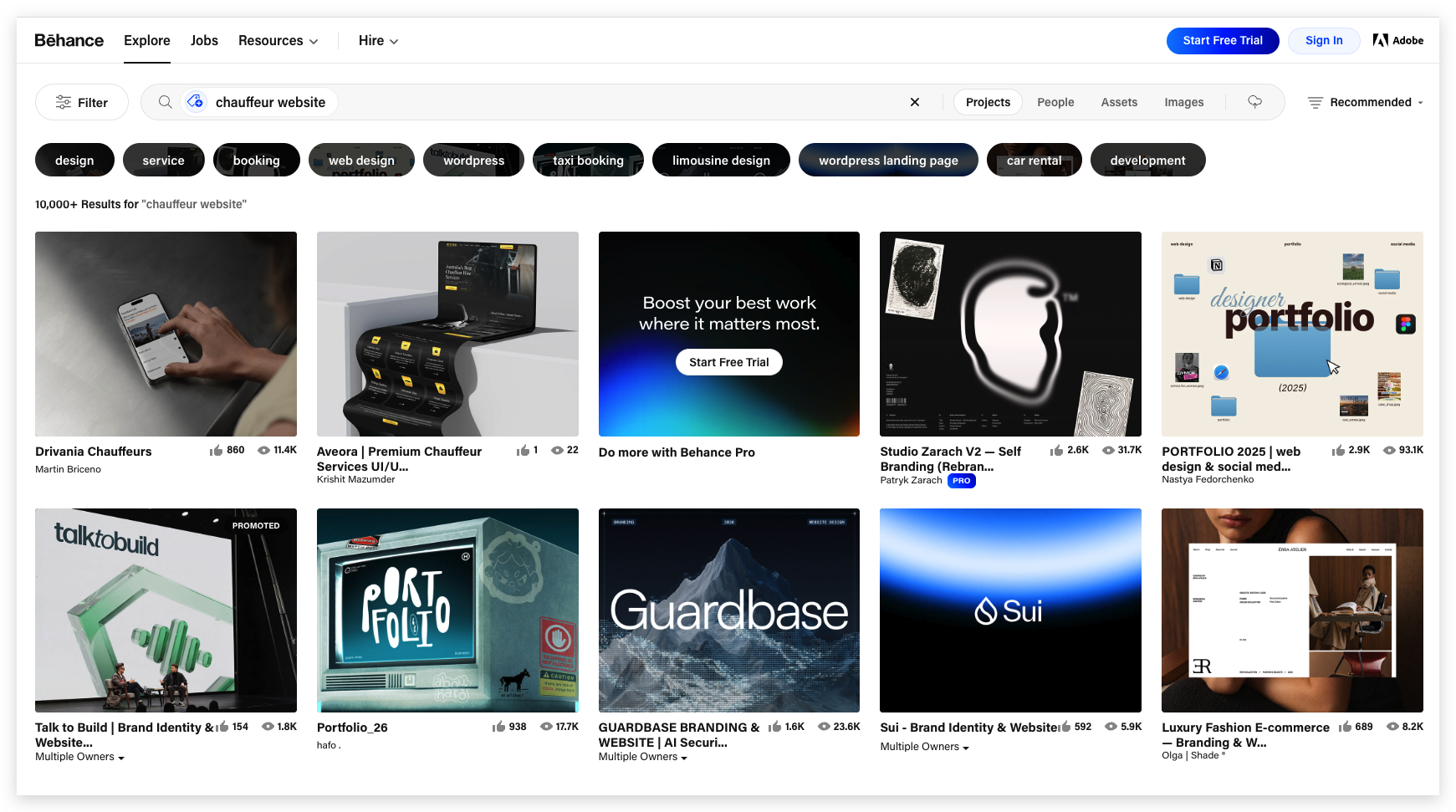Switch to the Assets tab
1456x812 pixels.
point(1119,102)
